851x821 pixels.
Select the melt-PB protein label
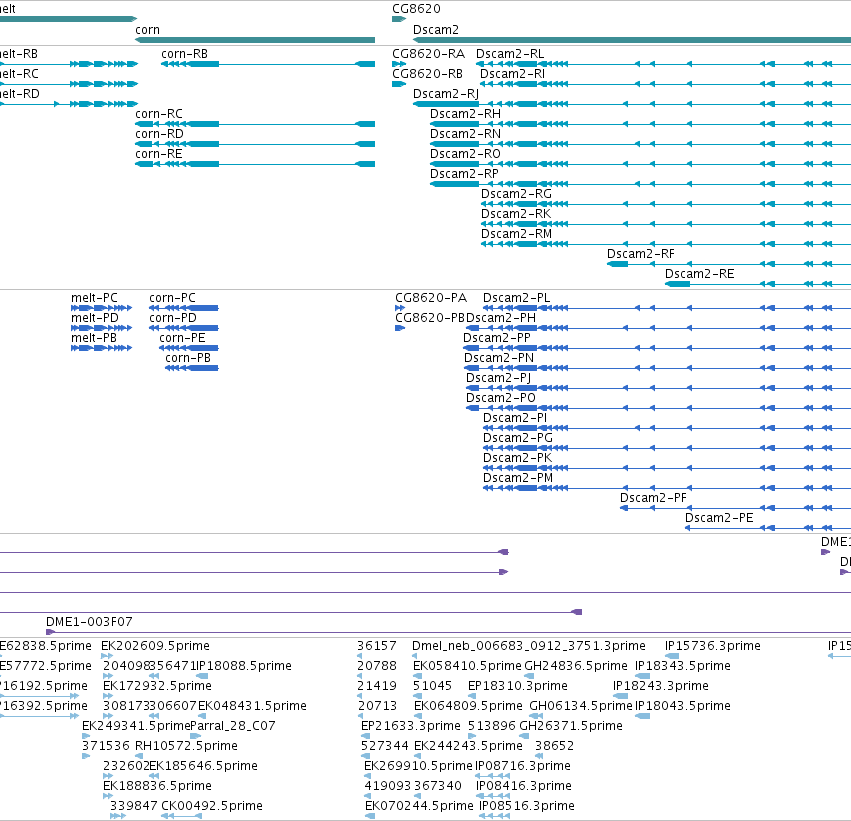[x=94, y=338]
